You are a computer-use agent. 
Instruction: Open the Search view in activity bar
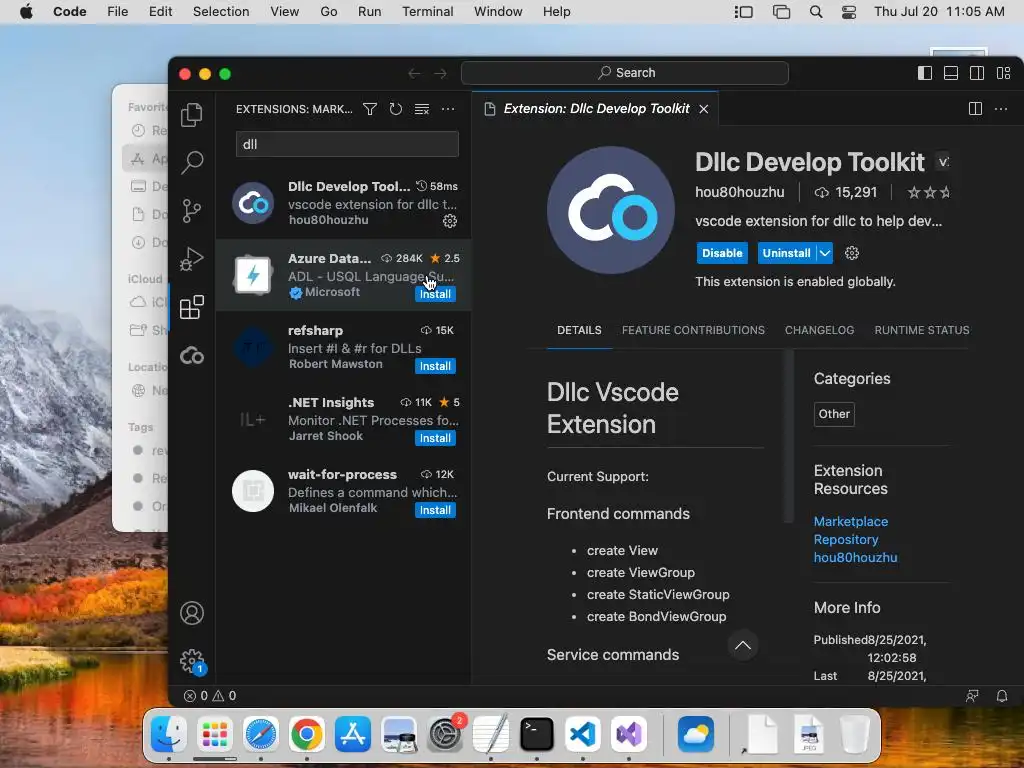(x=191, y=162)
